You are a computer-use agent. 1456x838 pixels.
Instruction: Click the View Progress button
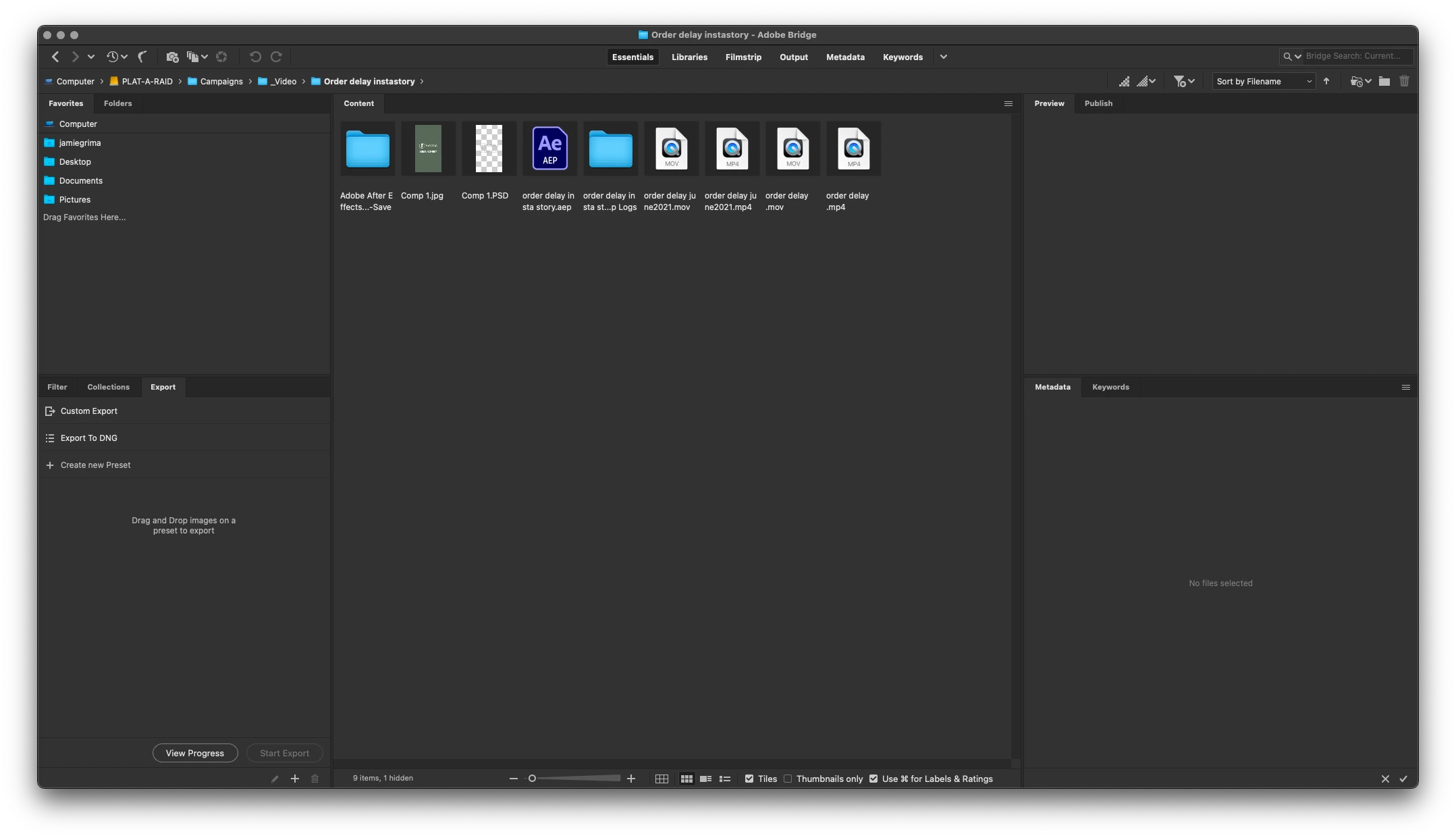[x=195, y=753]
